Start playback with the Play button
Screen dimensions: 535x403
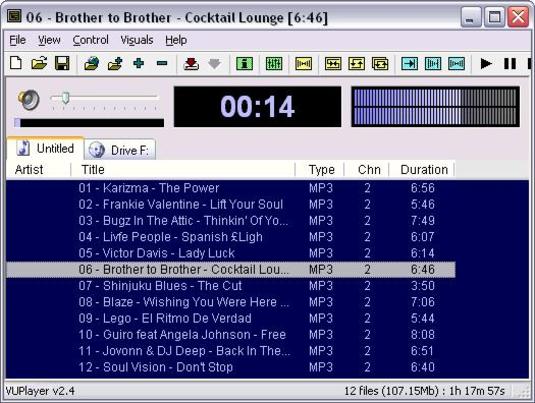(486, 64)
